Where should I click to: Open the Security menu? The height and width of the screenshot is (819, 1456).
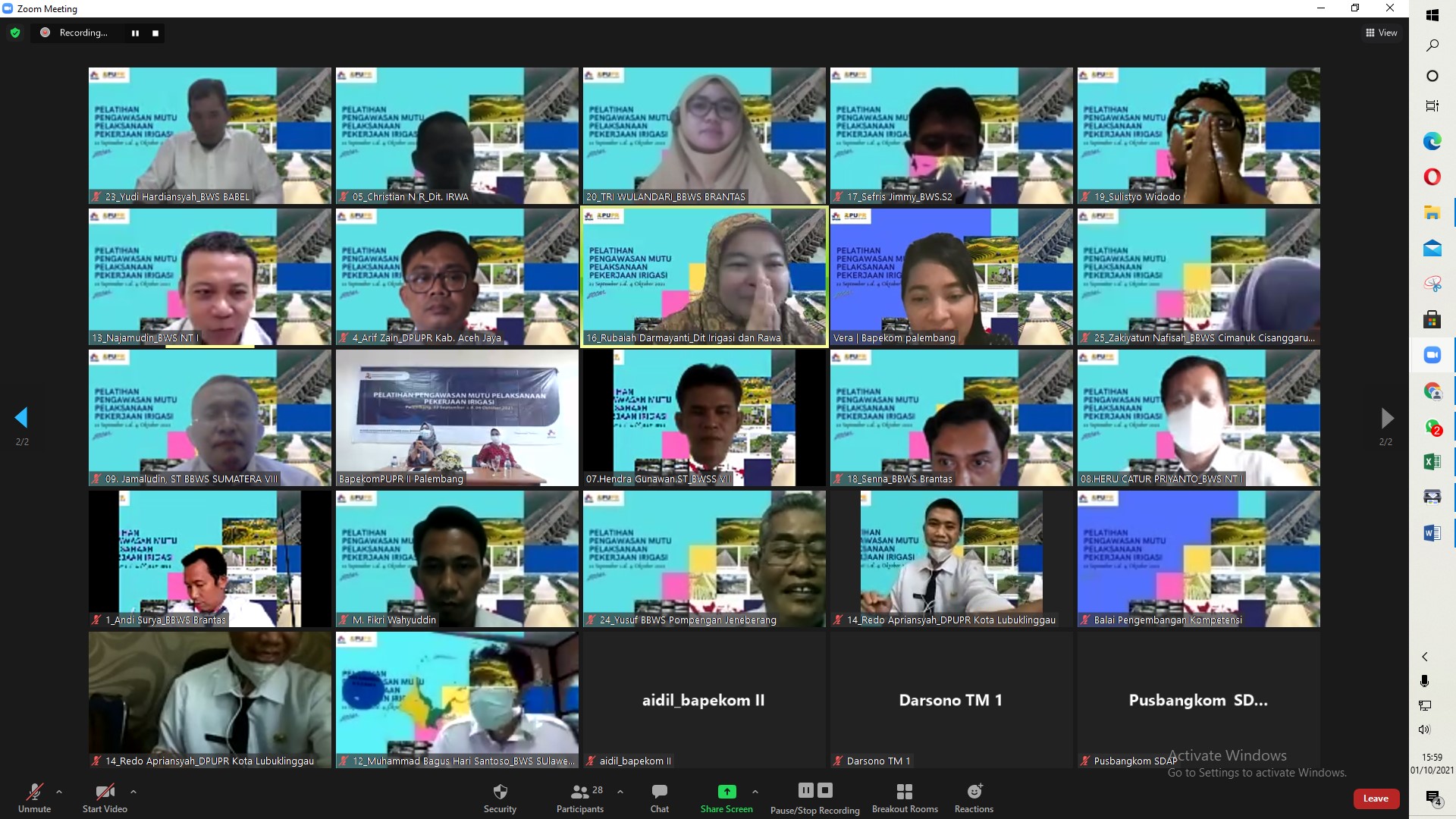pyautogui.click(x=500, y=798)
